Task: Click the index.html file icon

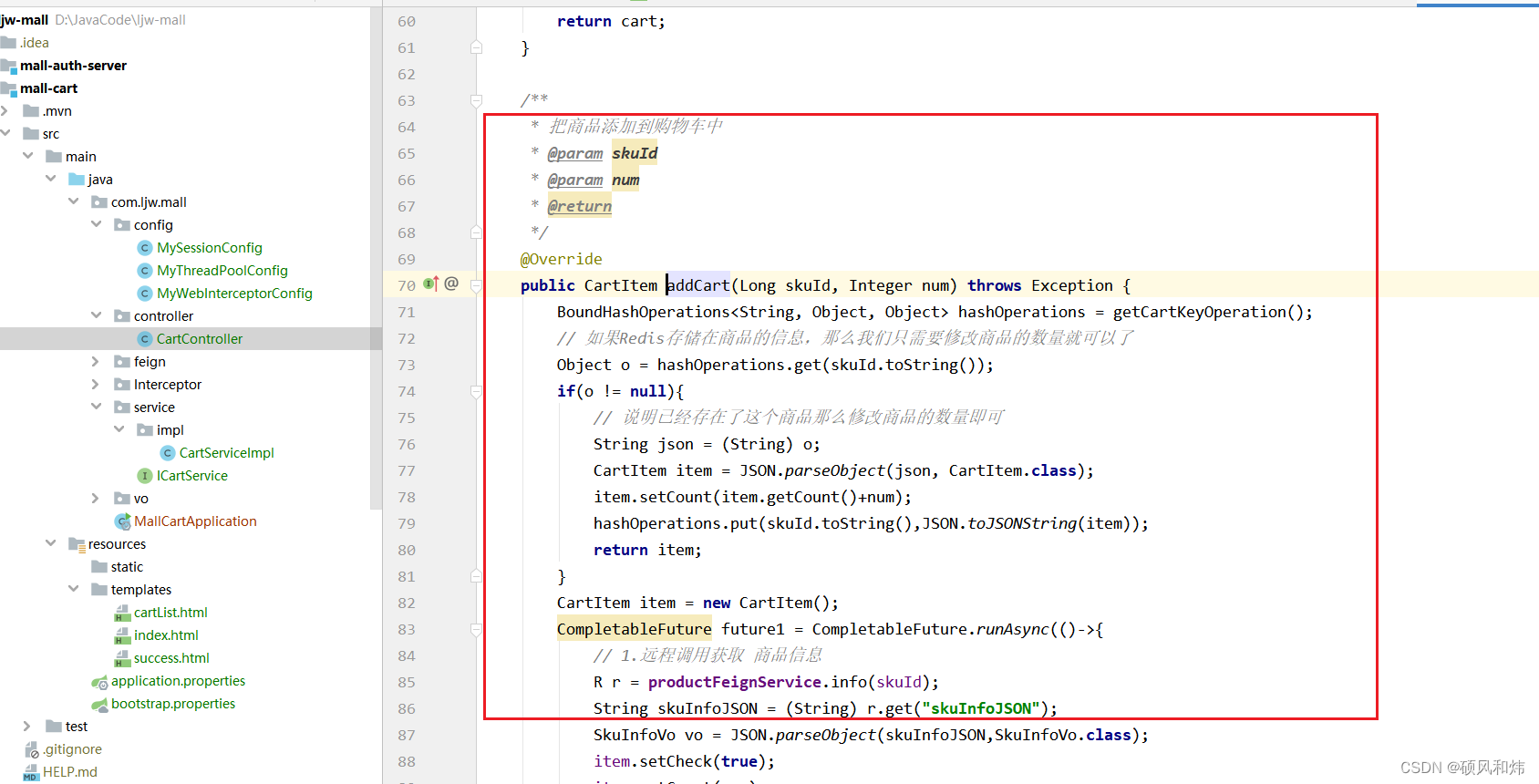Action: (122, 635)
